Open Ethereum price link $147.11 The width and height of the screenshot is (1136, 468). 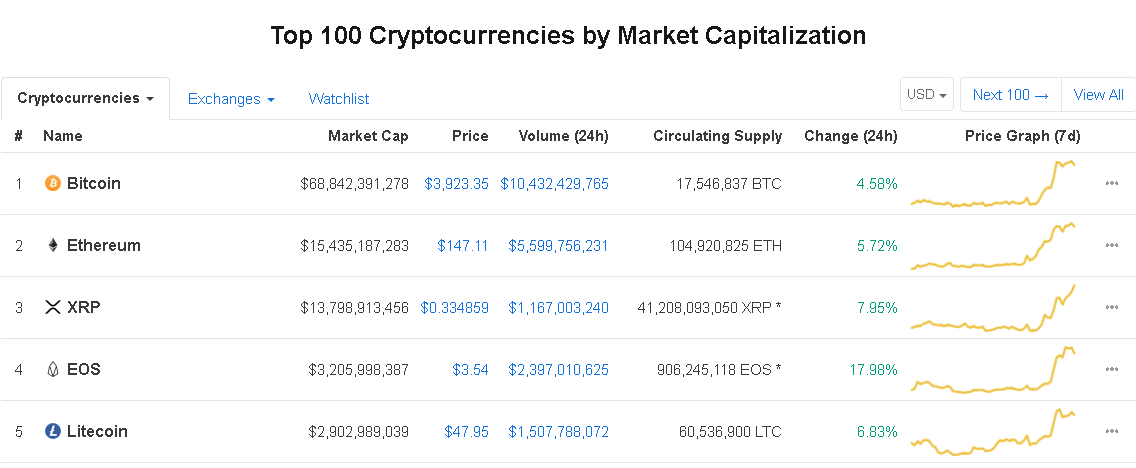(463, 246)
